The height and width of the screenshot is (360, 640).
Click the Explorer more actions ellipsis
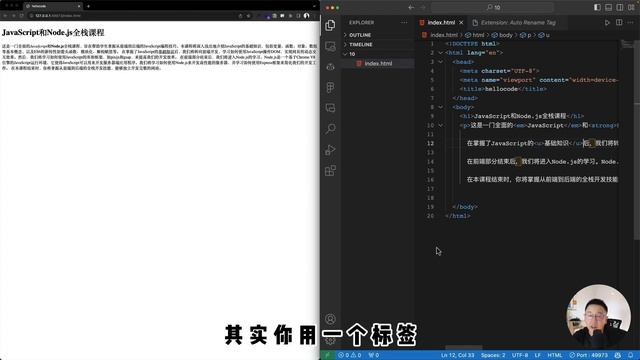coord(404,22)
